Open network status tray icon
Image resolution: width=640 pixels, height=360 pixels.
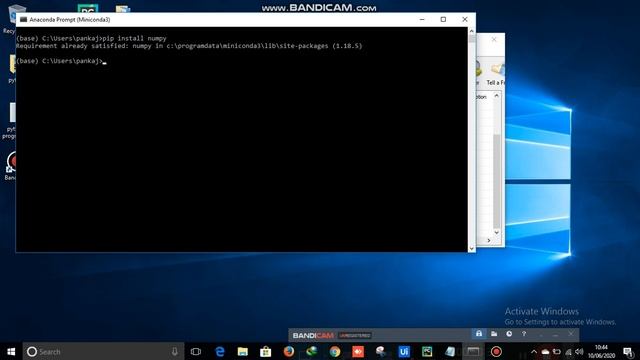(x=568, y=351)
